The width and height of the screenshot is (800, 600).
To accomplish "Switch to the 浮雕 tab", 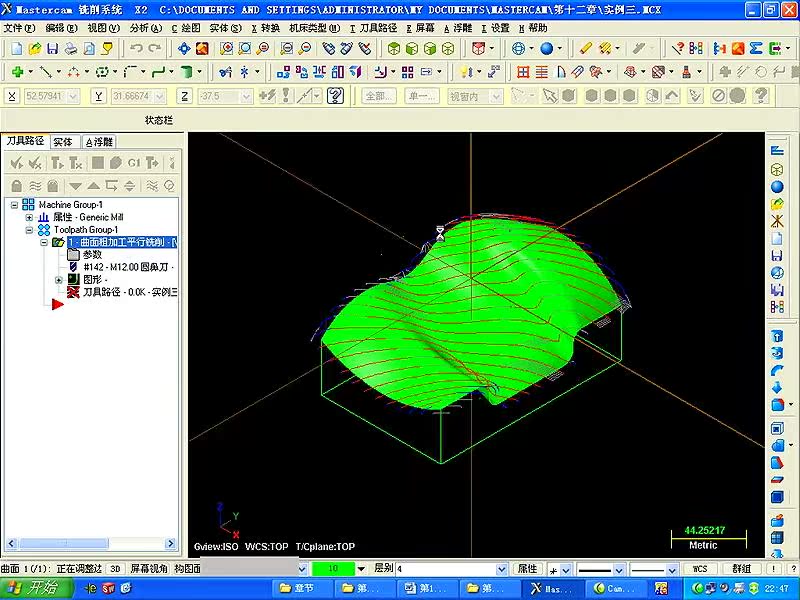I will point(99,142).
